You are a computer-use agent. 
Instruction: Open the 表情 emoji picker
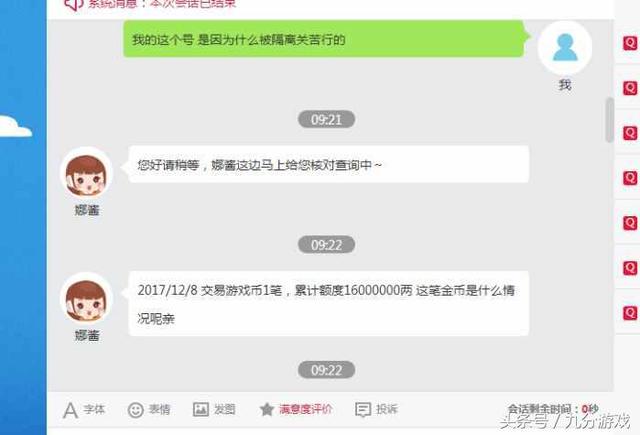pyautogui.click(x=136, y=410)
